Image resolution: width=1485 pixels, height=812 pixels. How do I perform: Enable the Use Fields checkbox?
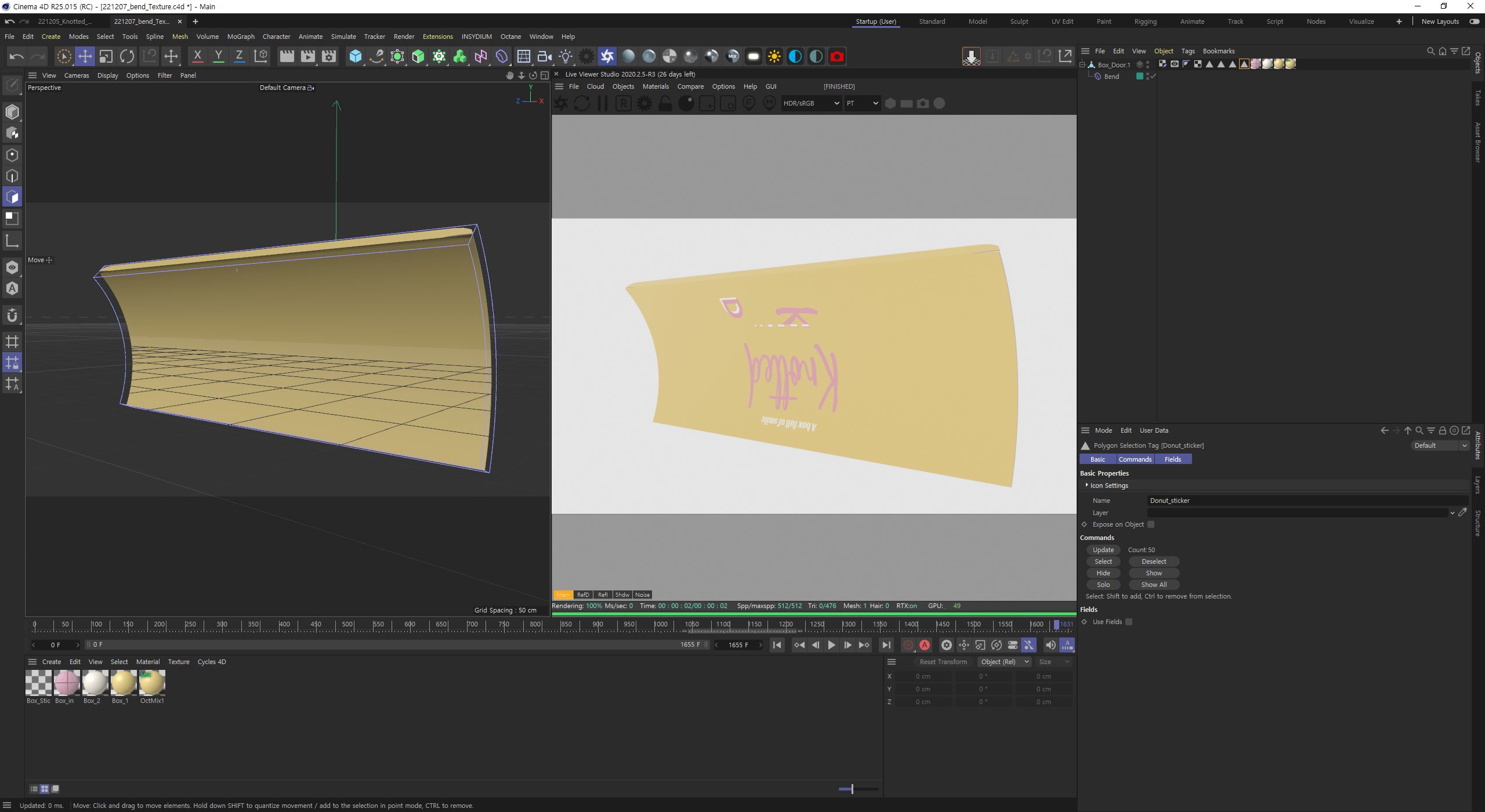1129,622
